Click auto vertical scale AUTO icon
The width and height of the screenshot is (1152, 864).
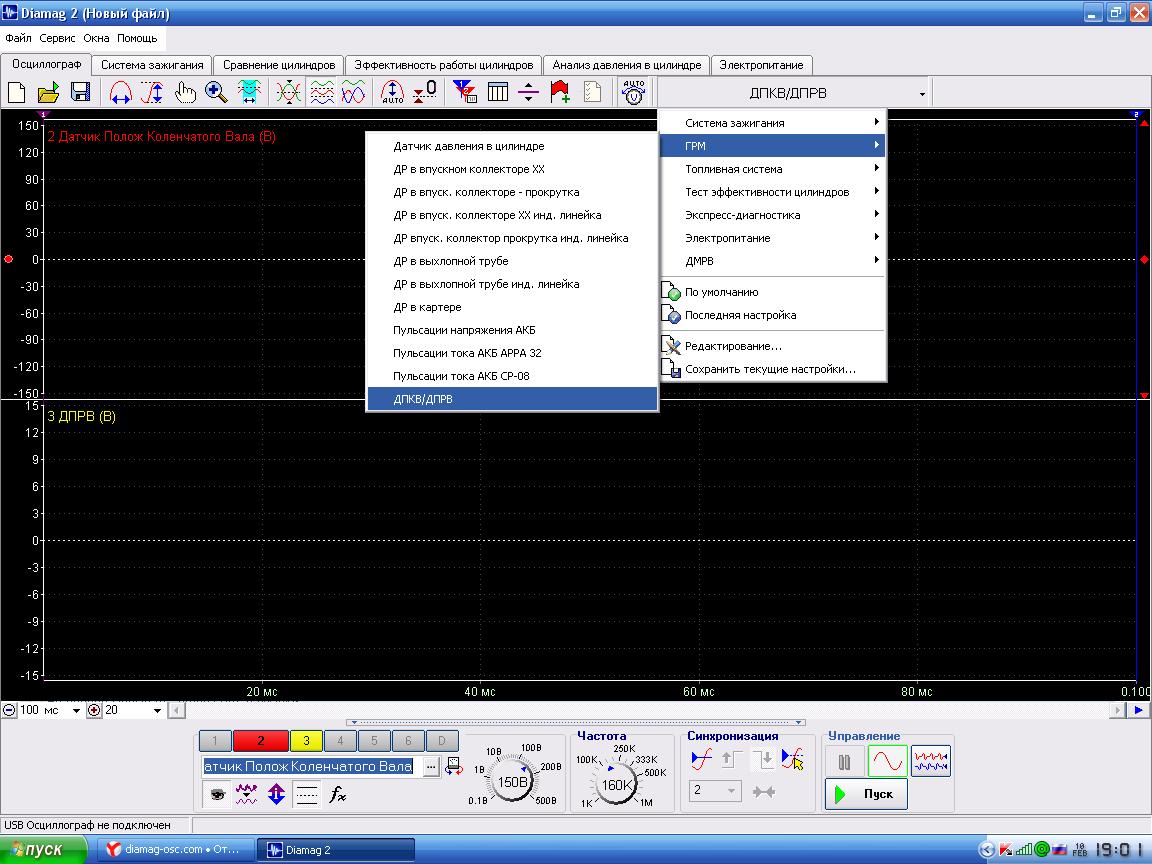point(392,93)
